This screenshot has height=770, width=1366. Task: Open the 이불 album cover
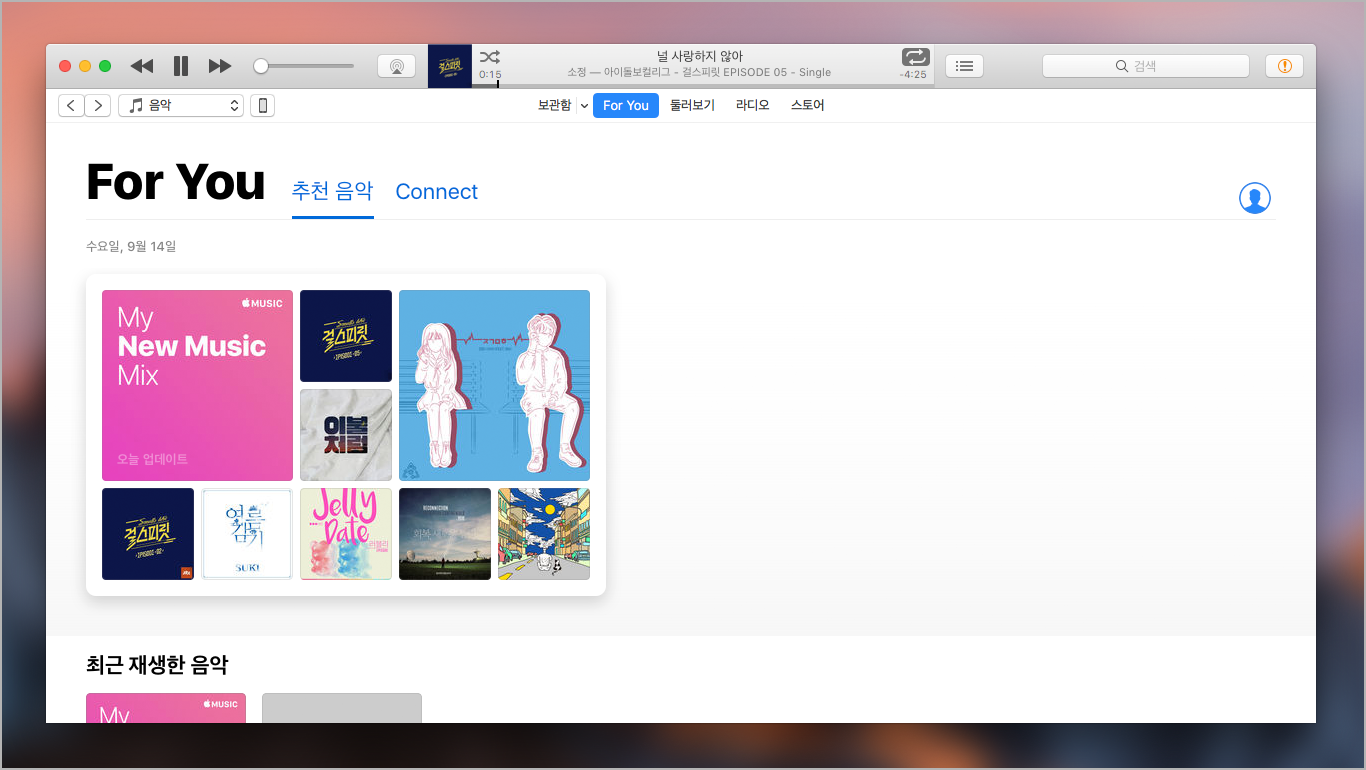pos(346,435)
